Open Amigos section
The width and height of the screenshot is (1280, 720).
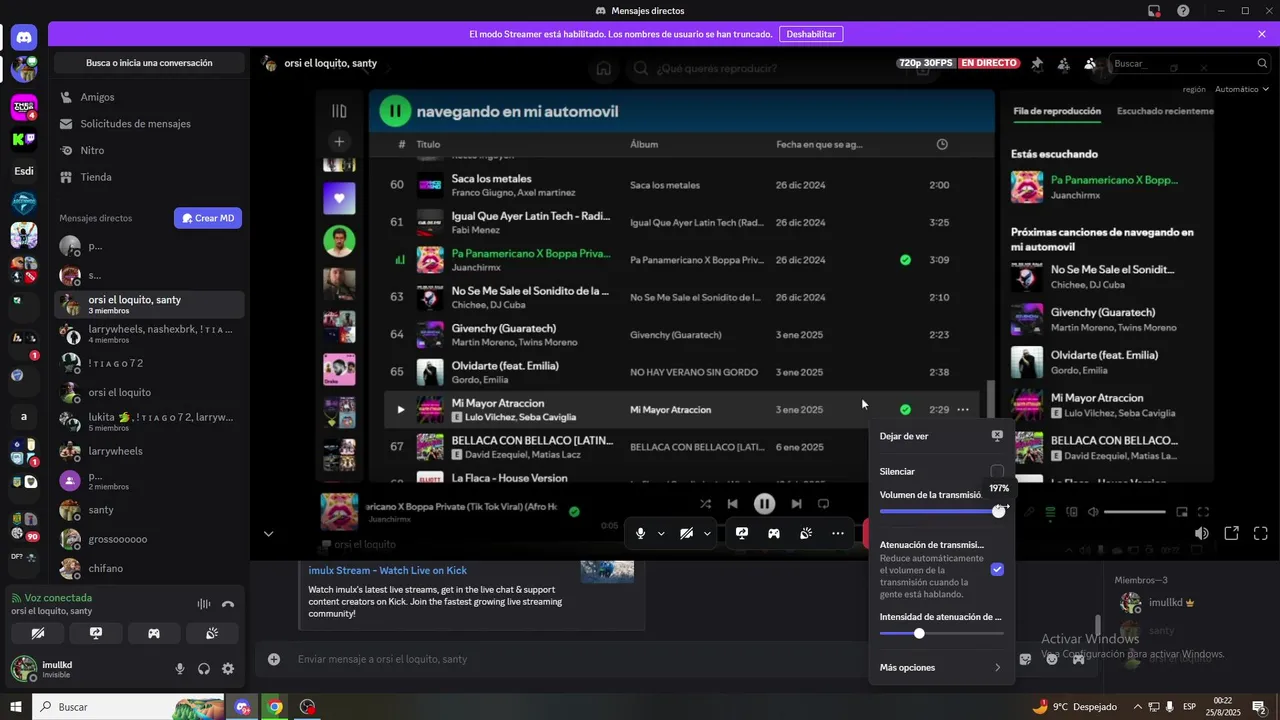pos(148,97)
